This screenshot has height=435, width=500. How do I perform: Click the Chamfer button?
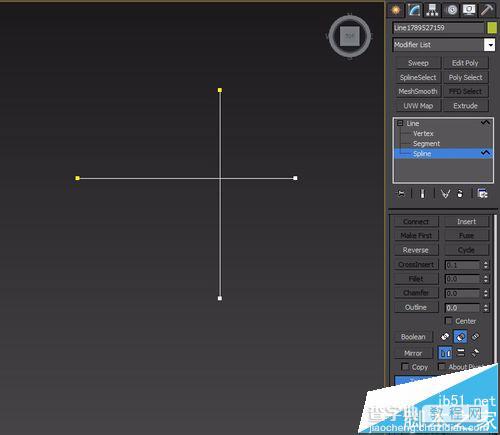click(x=416, y=293)
